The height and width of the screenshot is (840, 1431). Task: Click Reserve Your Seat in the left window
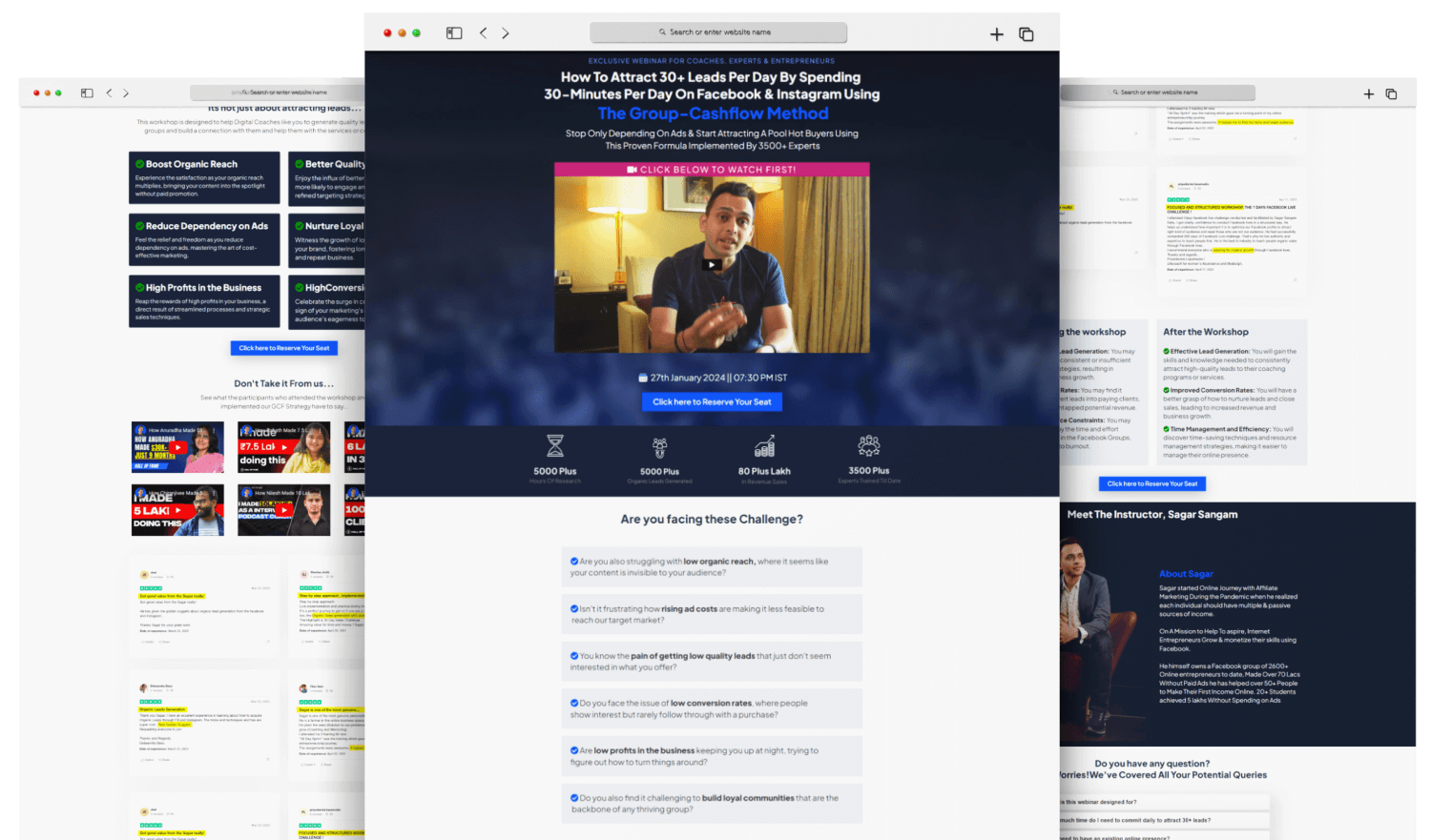click(x=283, y=348)
